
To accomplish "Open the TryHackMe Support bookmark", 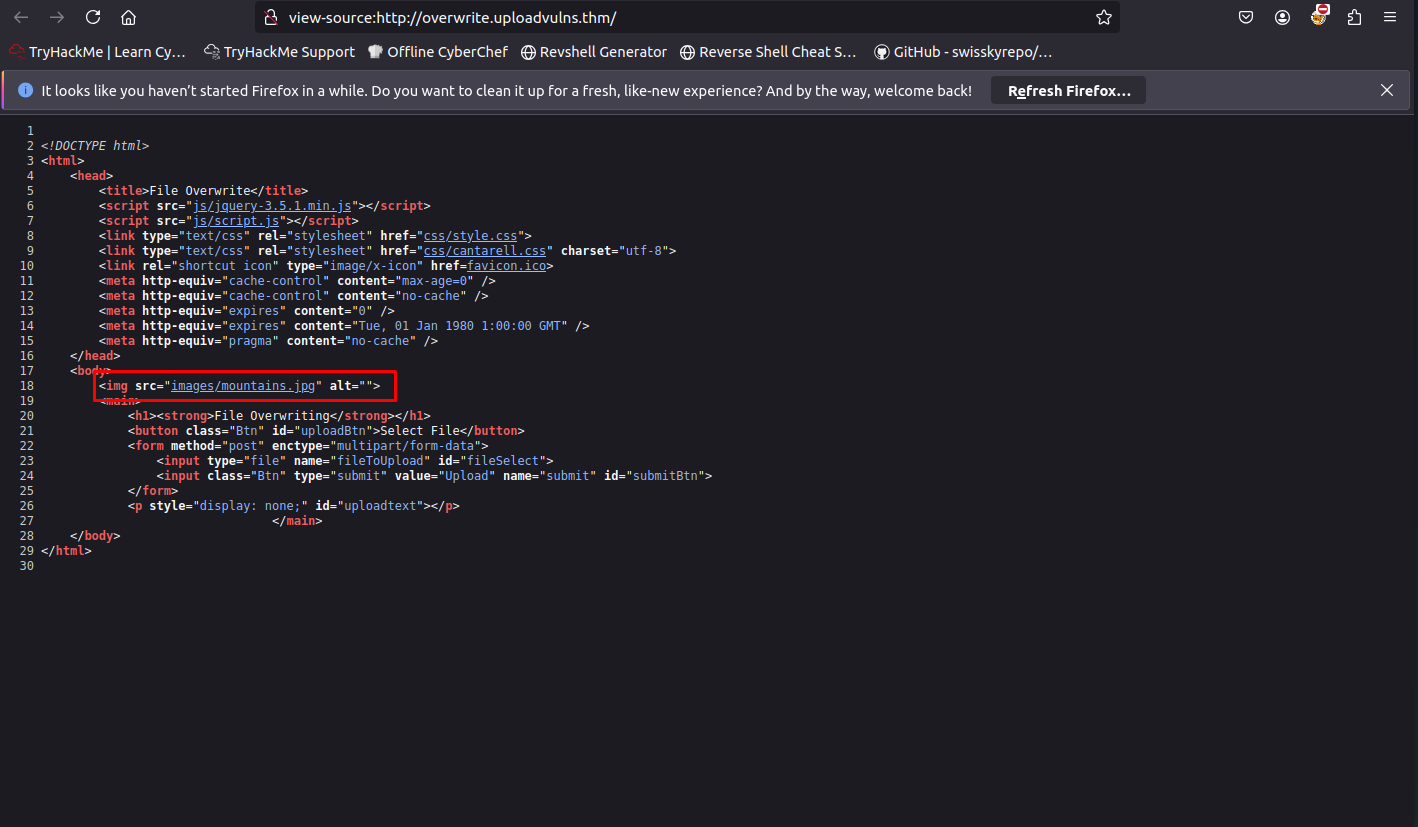I will 279,52.
